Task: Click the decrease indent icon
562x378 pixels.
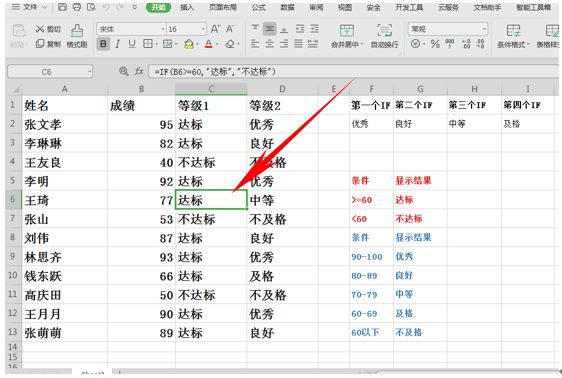Action: click(x=300, y=29)
